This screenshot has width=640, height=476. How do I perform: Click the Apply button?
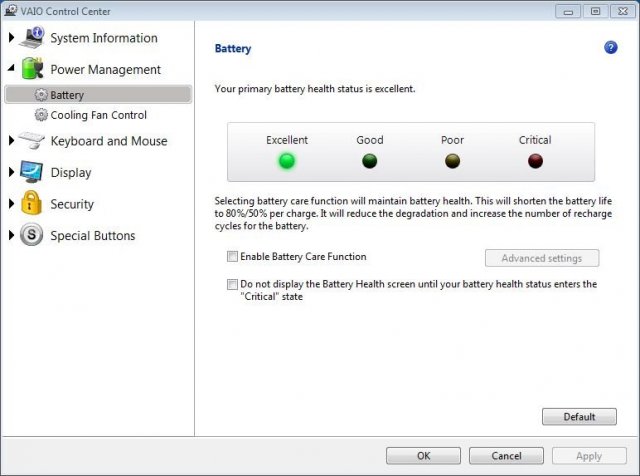pos(589,456)
